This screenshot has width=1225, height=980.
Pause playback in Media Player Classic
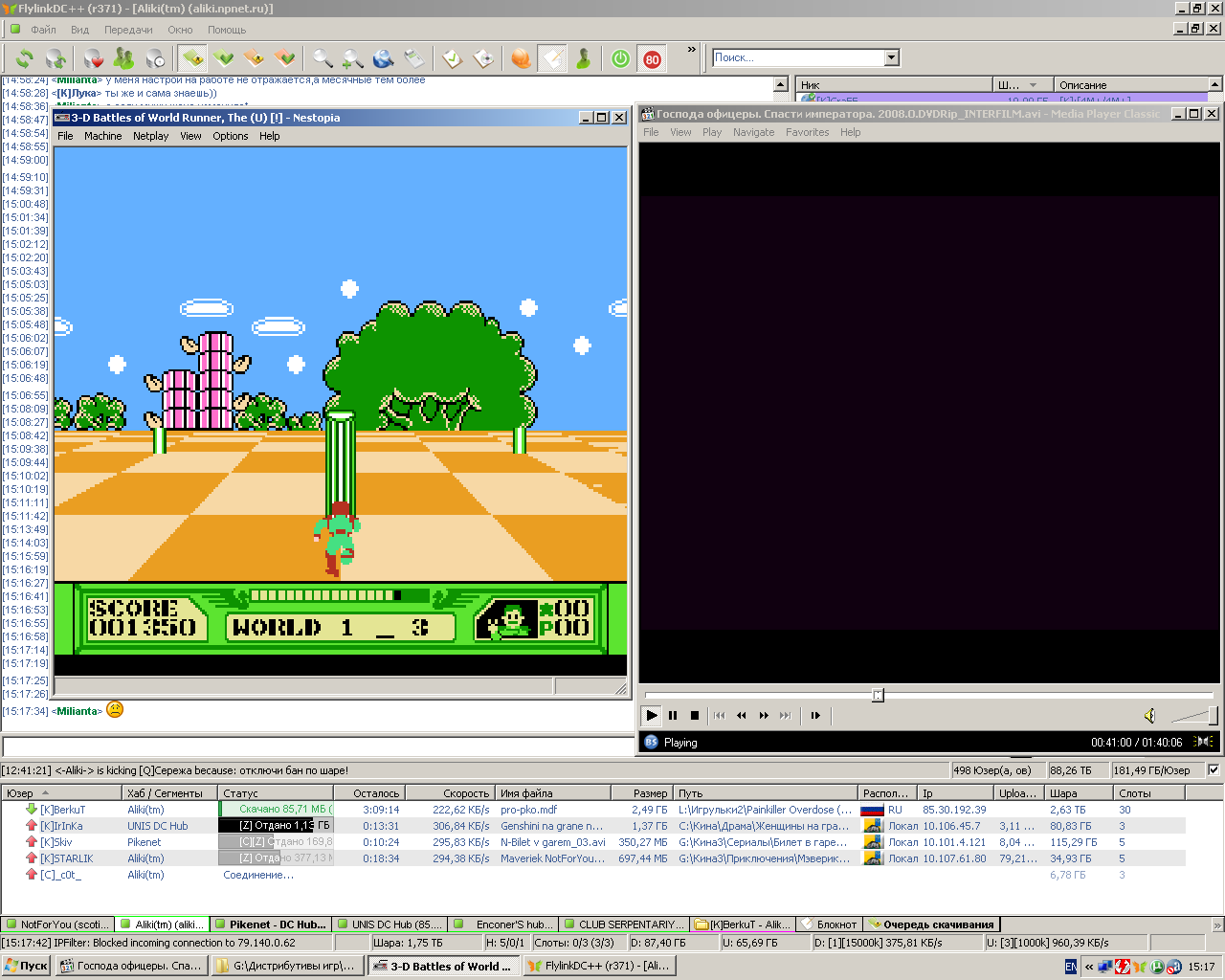point(673,715)
